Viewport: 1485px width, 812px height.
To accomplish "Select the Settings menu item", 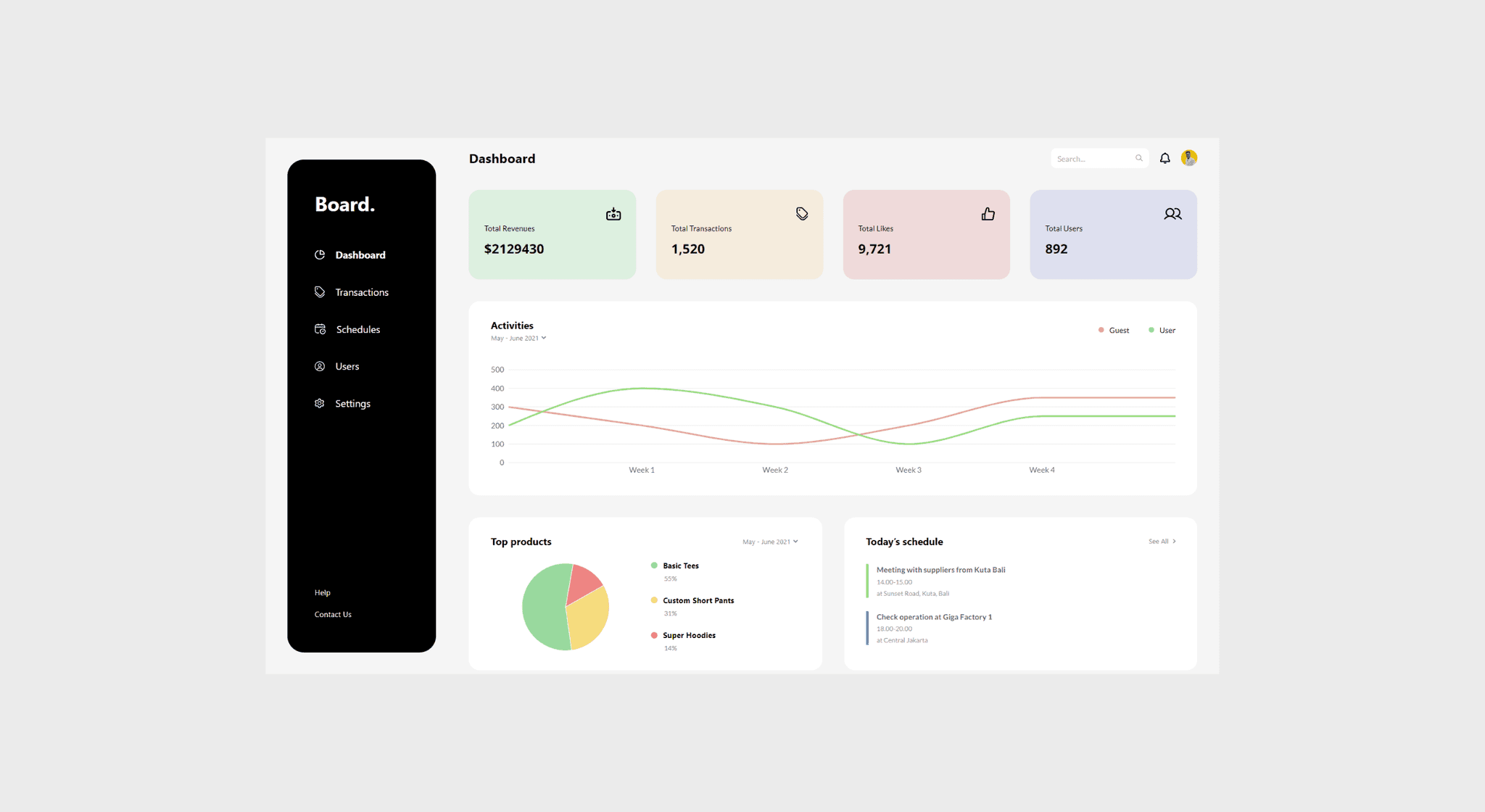I will pyautogui.click(x=353, y=403).
